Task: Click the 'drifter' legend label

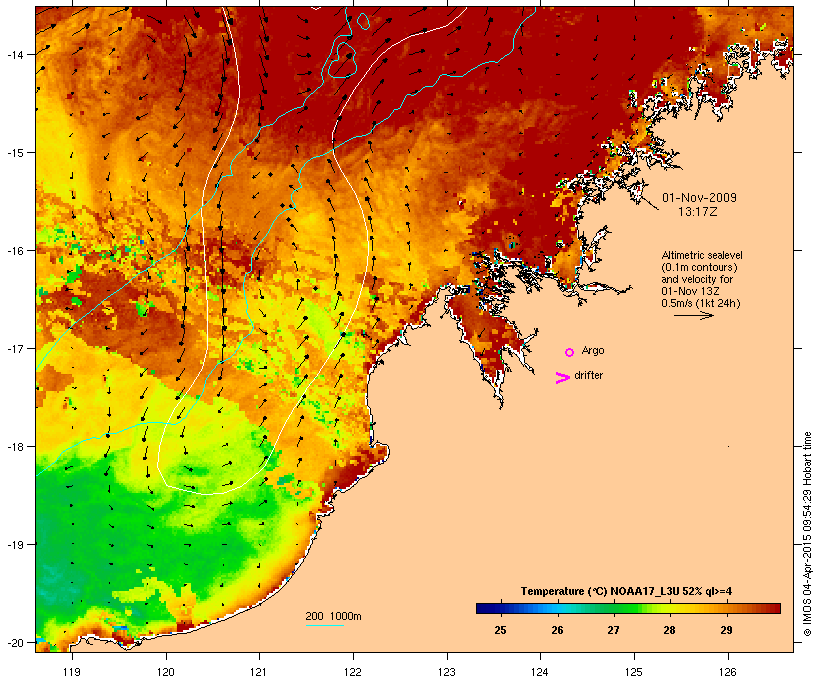Action: [x=588, y=376]
